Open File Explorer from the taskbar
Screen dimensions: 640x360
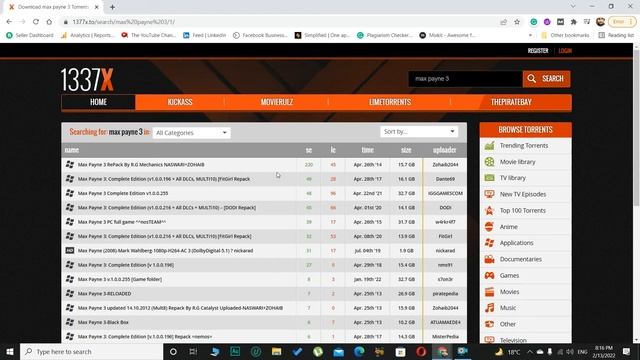276,351
